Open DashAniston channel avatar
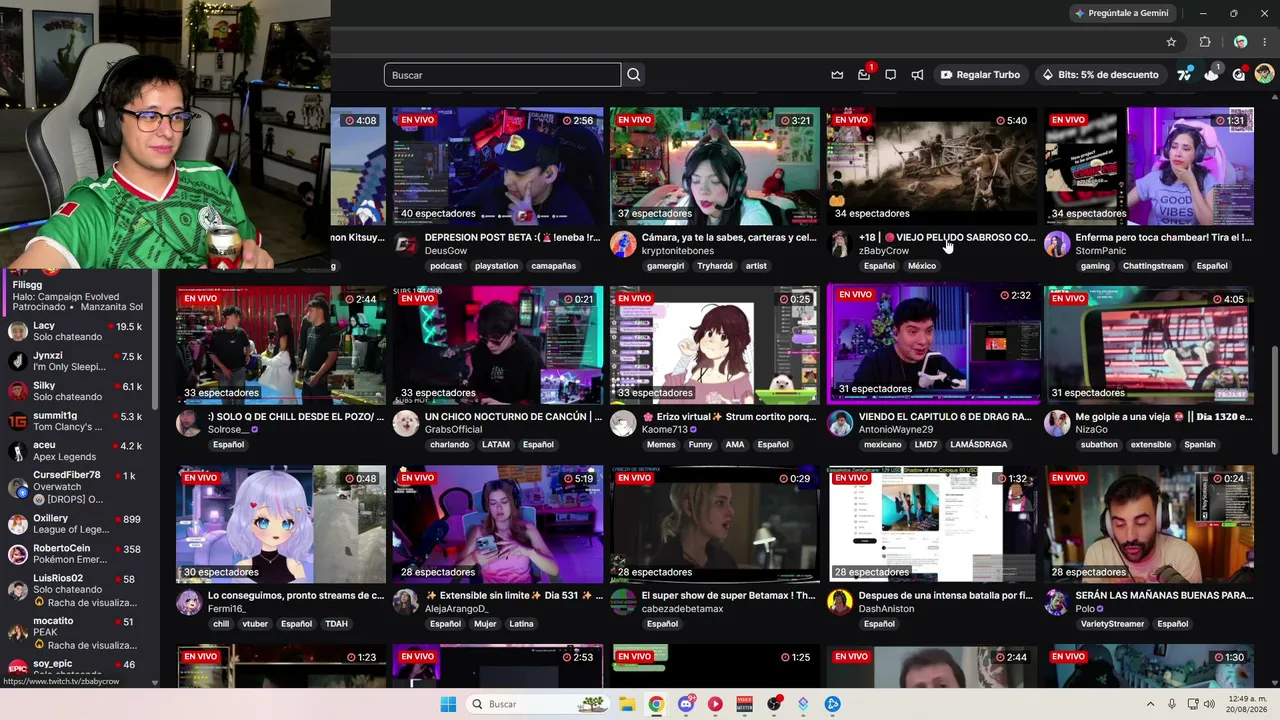The height and width of the screenshot is (720, 1280). [840, 602]
